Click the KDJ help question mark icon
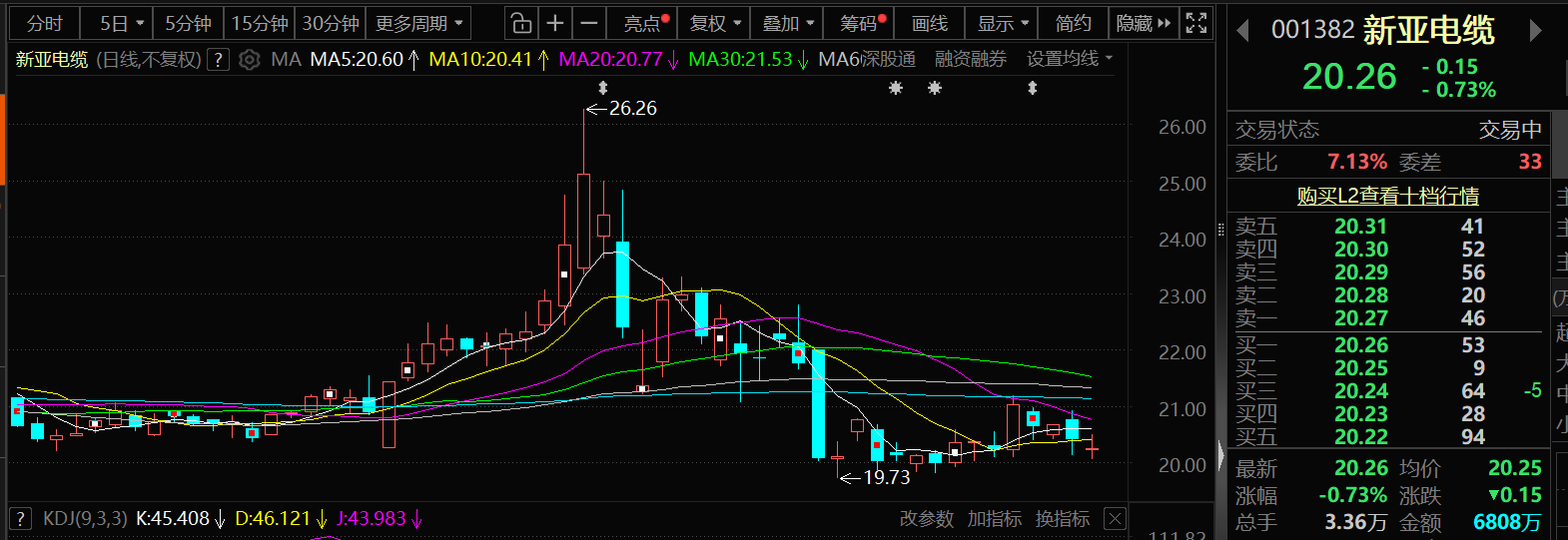This screenshot has height=540, width=1568. coord(21,519)
